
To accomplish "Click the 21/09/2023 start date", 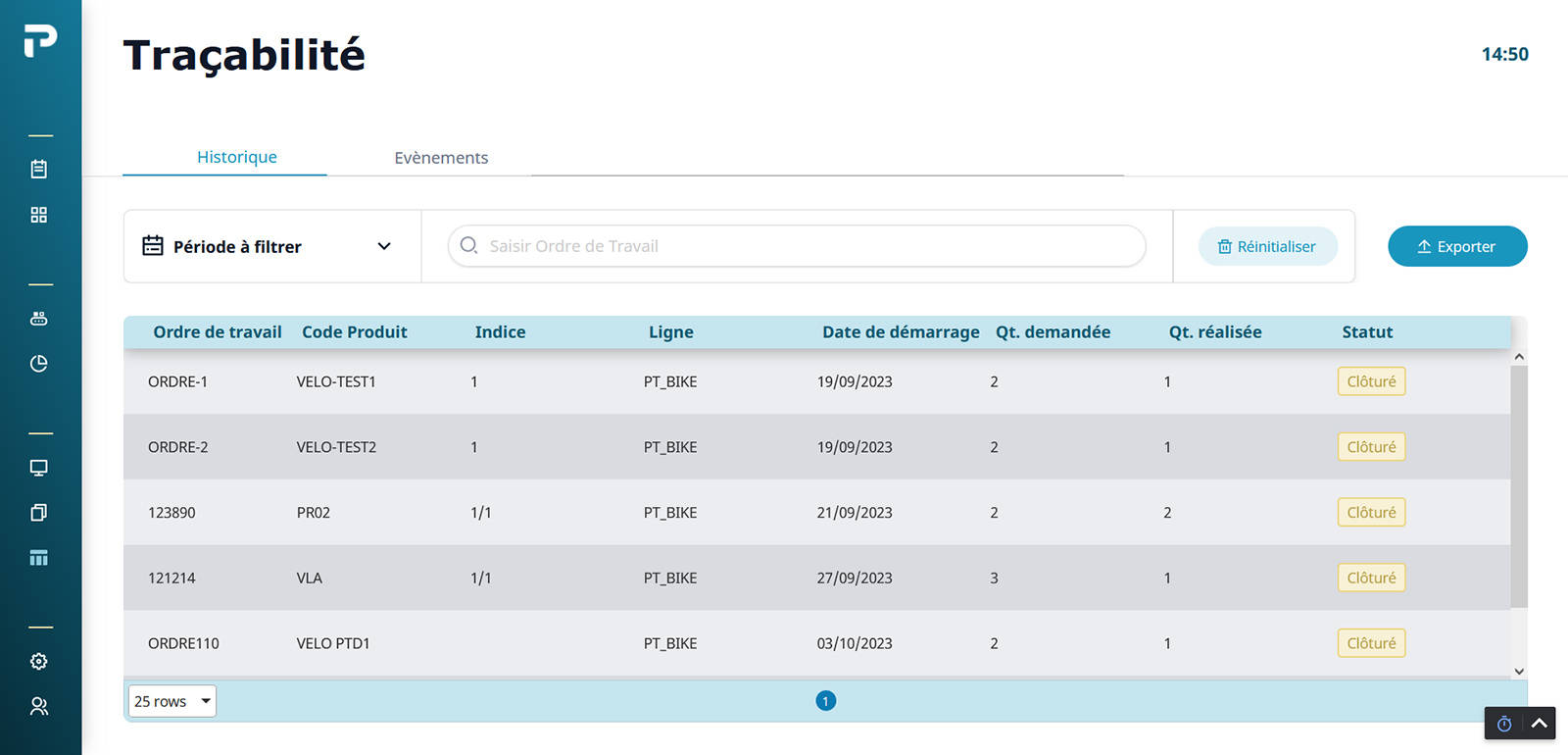I will [855, 513].
